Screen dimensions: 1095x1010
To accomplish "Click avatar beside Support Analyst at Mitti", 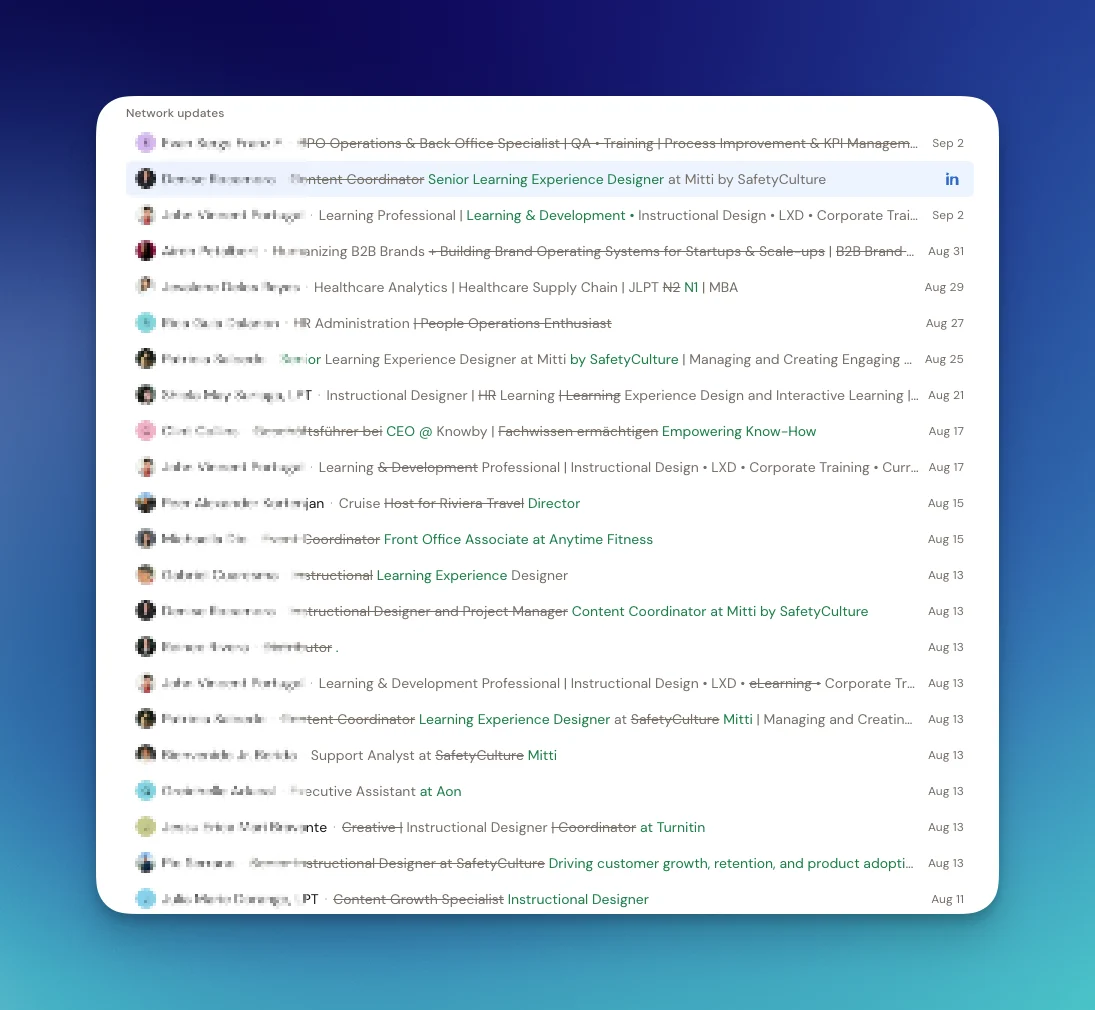I will (145, 755).
